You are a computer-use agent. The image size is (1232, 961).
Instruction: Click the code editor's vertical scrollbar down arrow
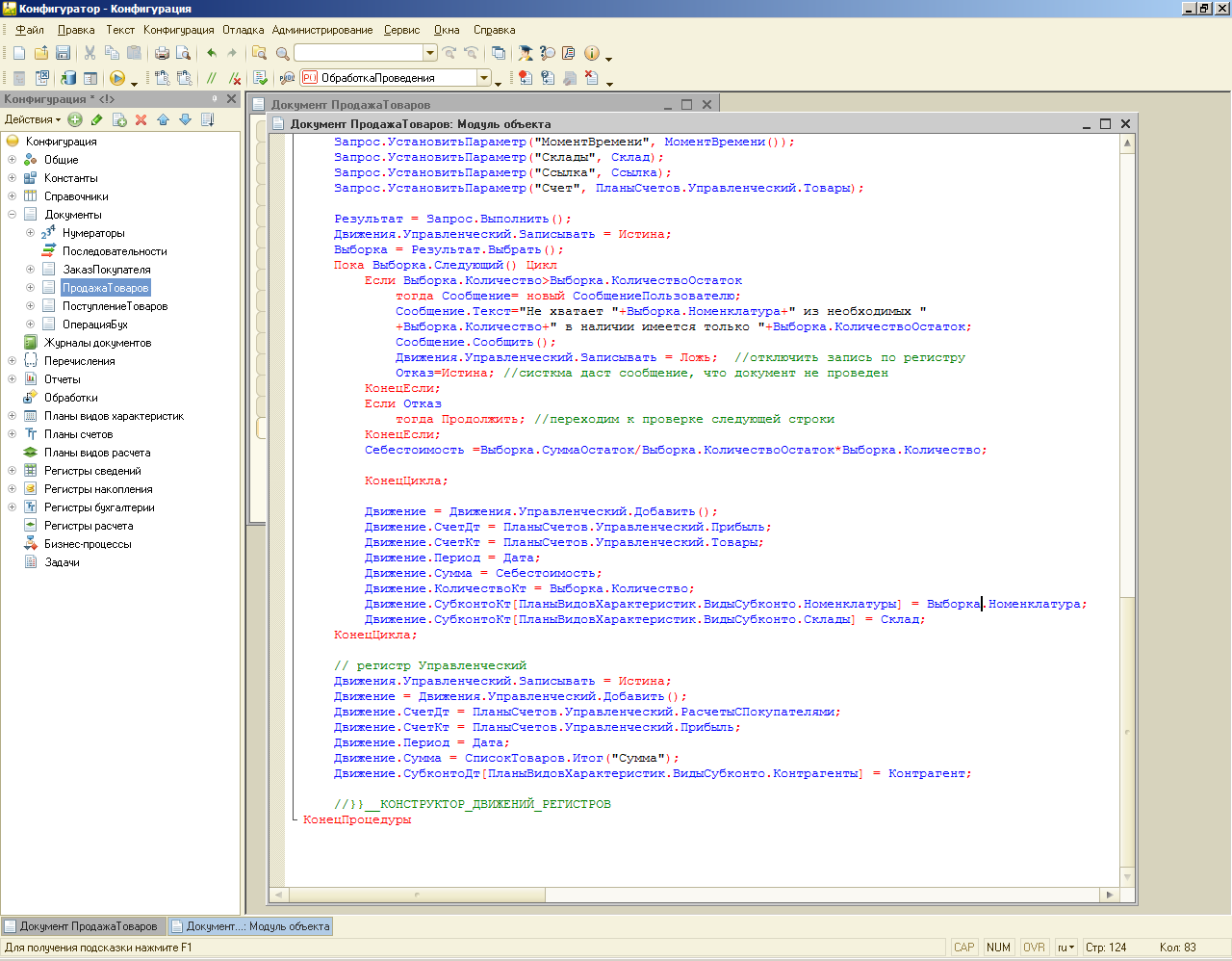(1127, 877)
